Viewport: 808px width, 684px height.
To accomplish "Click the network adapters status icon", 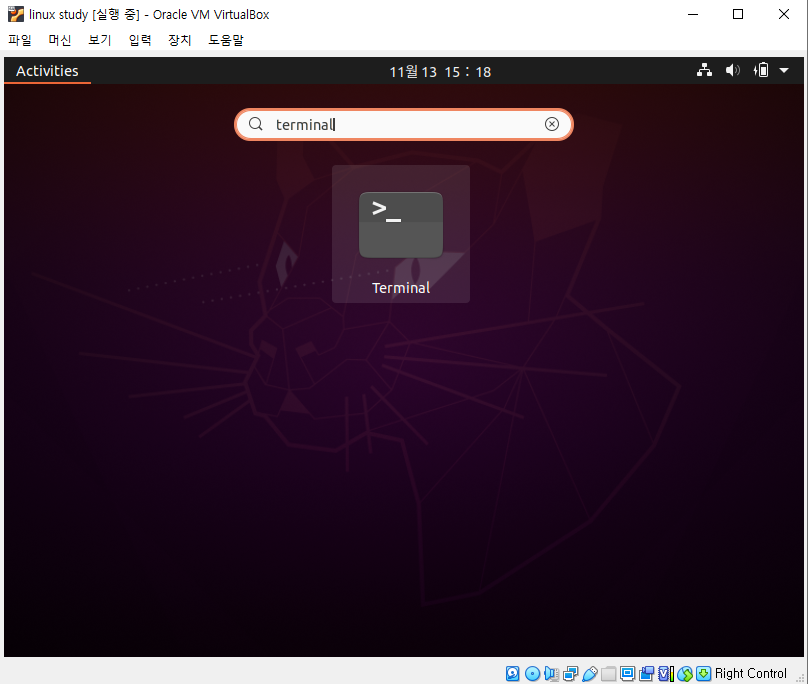I will [x=570, y=673].
